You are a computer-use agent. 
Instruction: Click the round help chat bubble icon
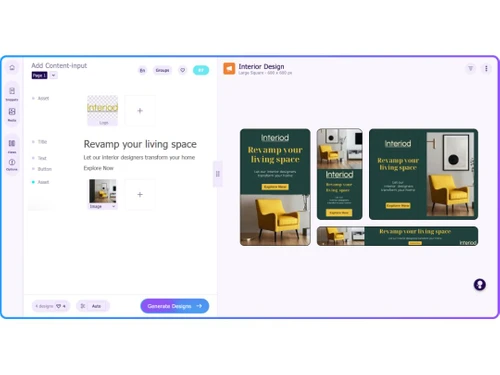point(480,284)
